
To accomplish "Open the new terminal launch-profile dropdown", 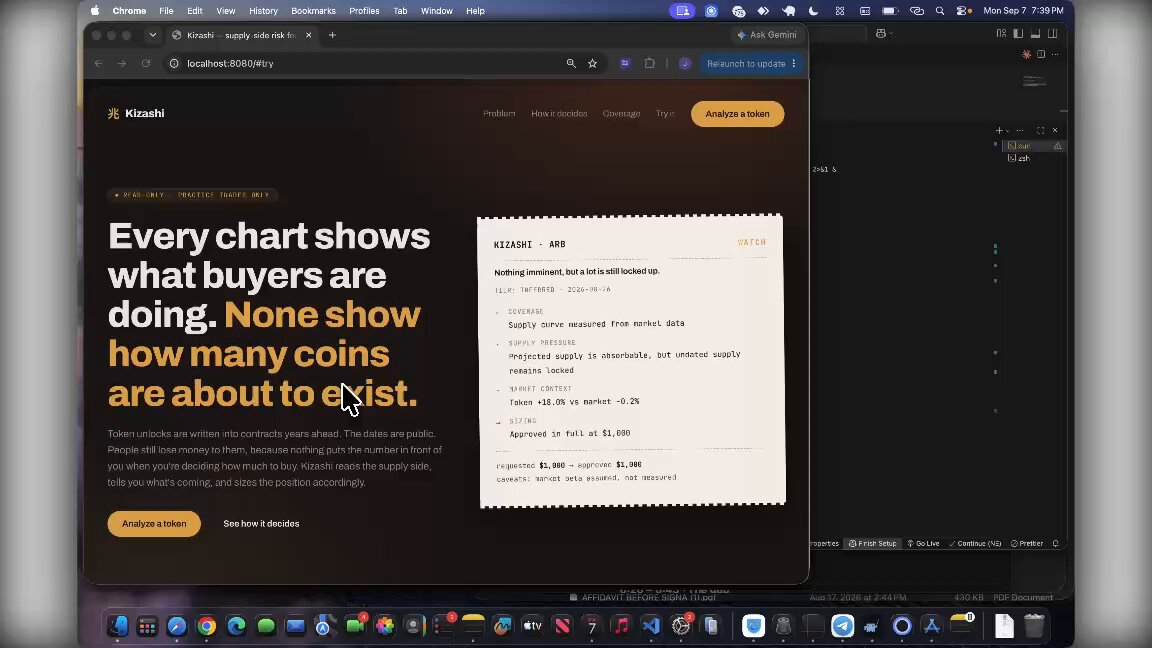I will click(x=1007, y=131).
